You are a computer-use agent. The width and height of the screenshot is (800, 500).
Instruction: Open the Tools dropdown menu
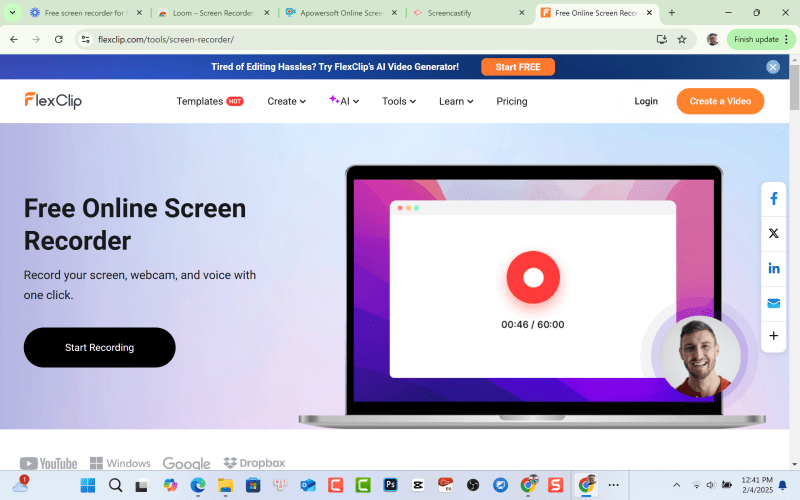click(398, 101)
